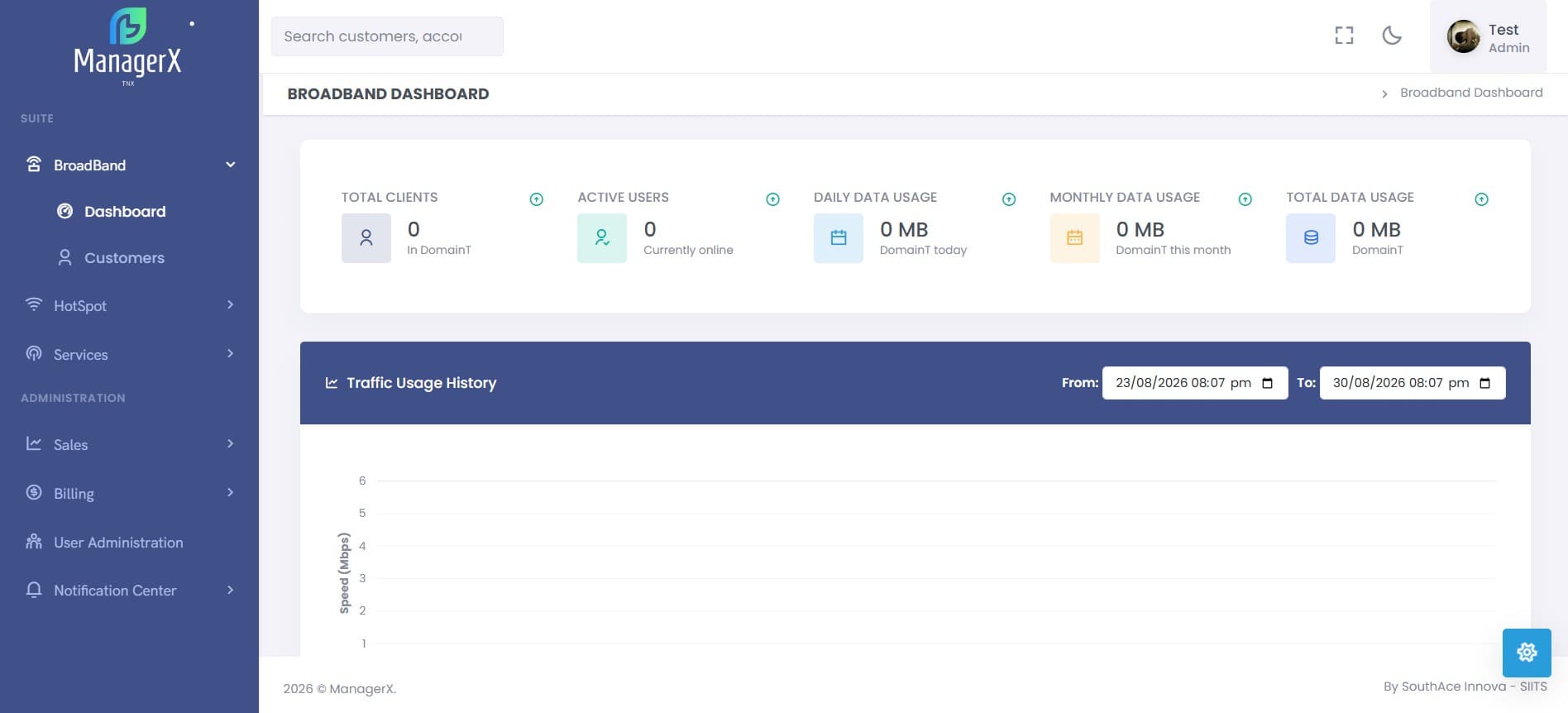Click the Billing dollar icon
This screenshot has width=1568, height=713.
click(x=34, y=492)
